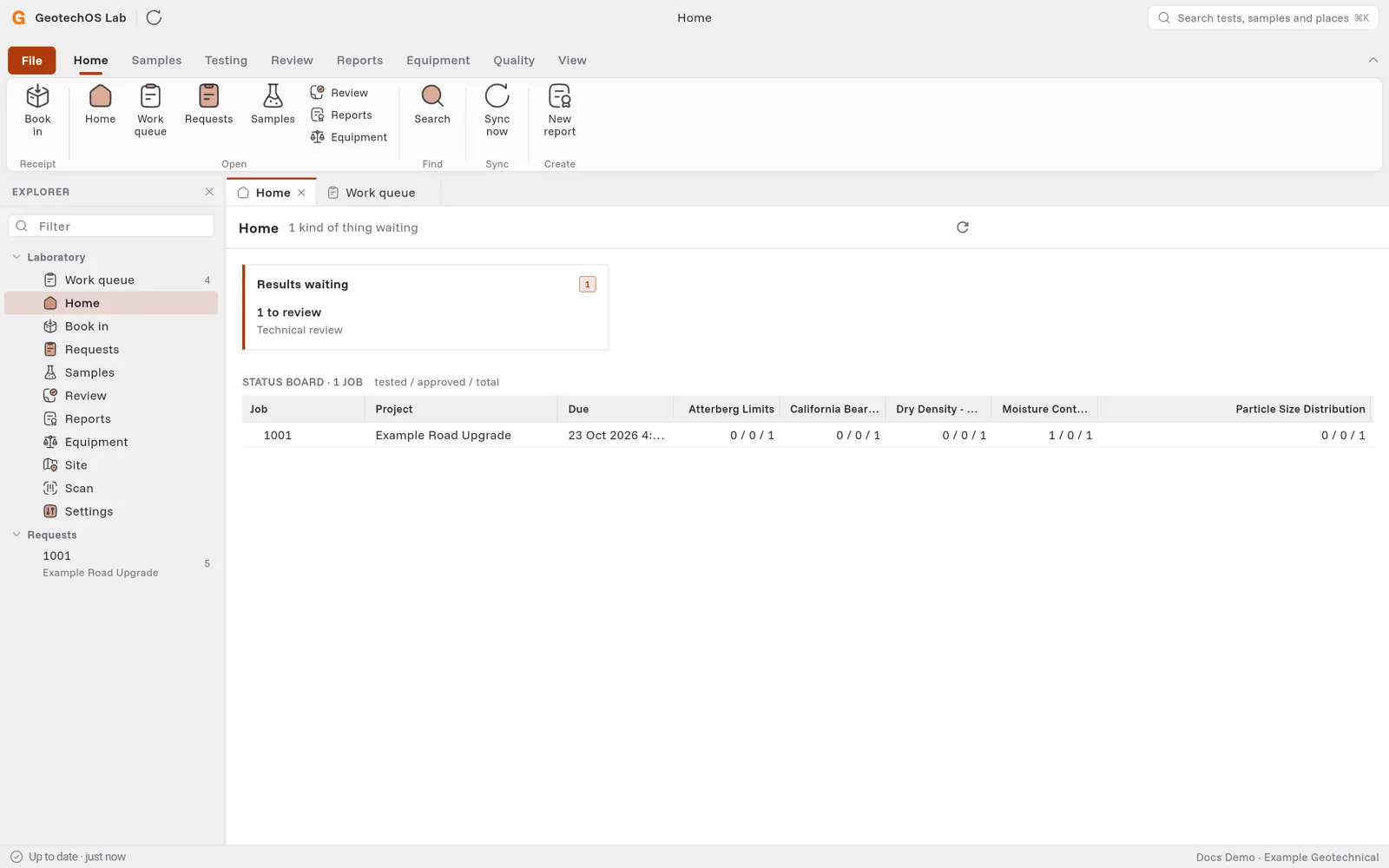Click the Book in ribbon icon
Viewport: 1389px width, 868px height.
[37, 110]
